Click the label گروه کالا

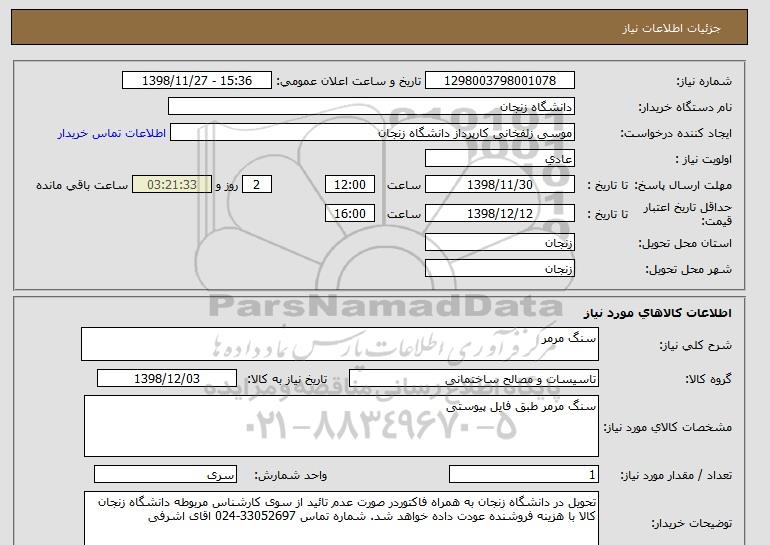pyautogui.click(x=709, y=379)
